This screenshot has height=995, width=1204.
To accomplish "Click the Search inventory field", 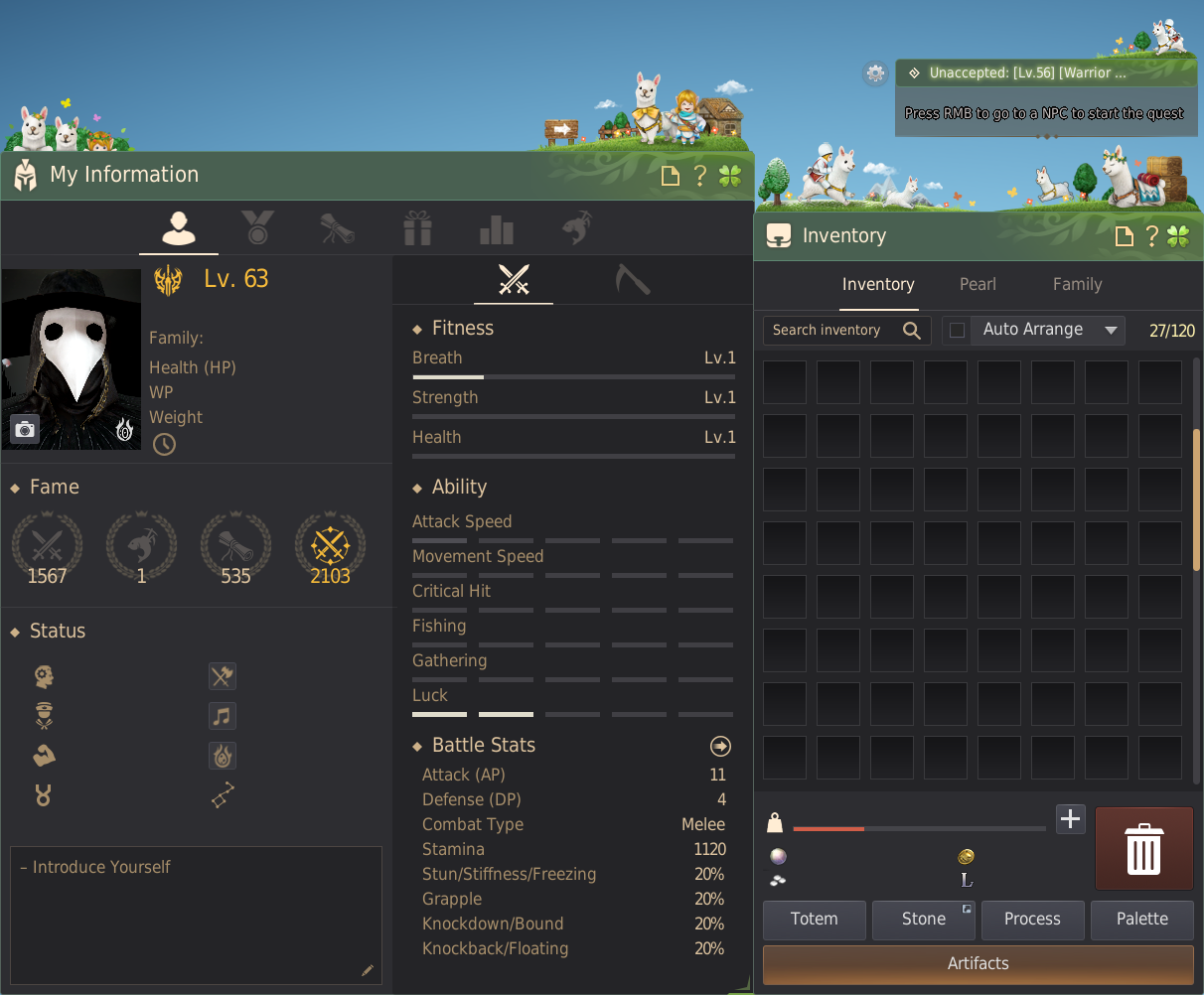I will pyautogui.click(x=847, y=331).
